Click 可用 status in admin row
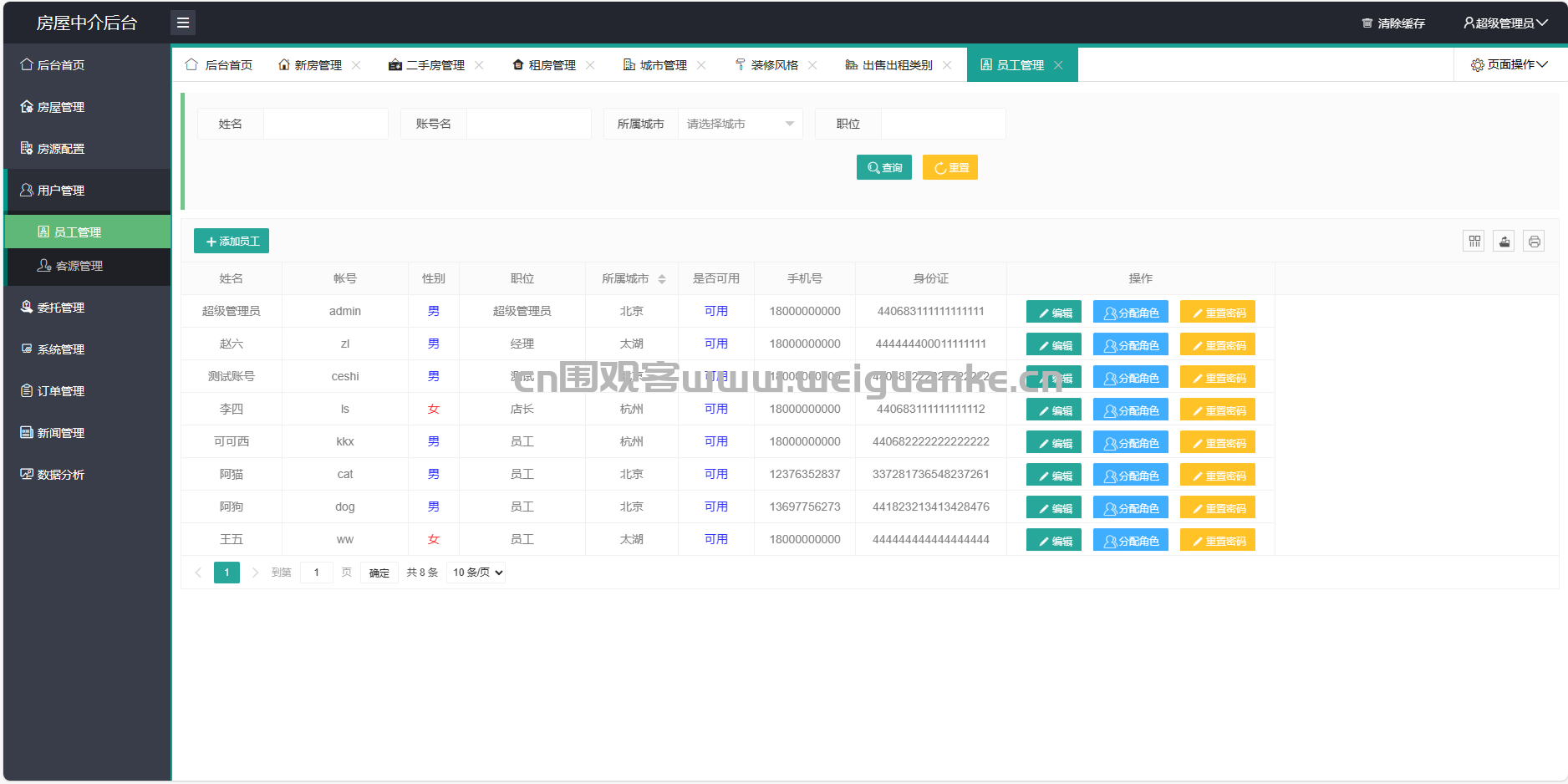 click(x=716, y=311)
